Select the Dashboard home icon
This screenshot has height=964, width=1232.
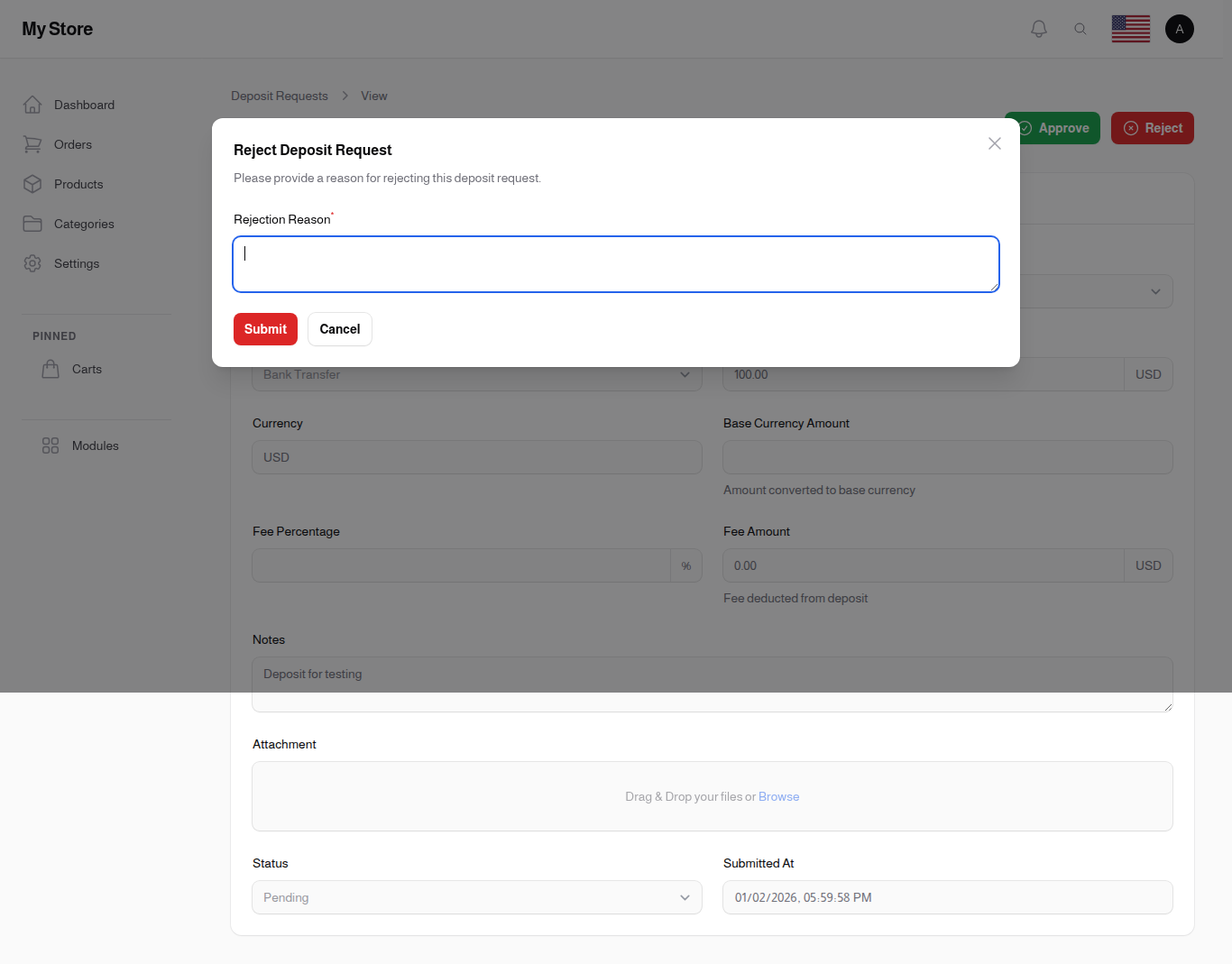[x=32, y=104]
